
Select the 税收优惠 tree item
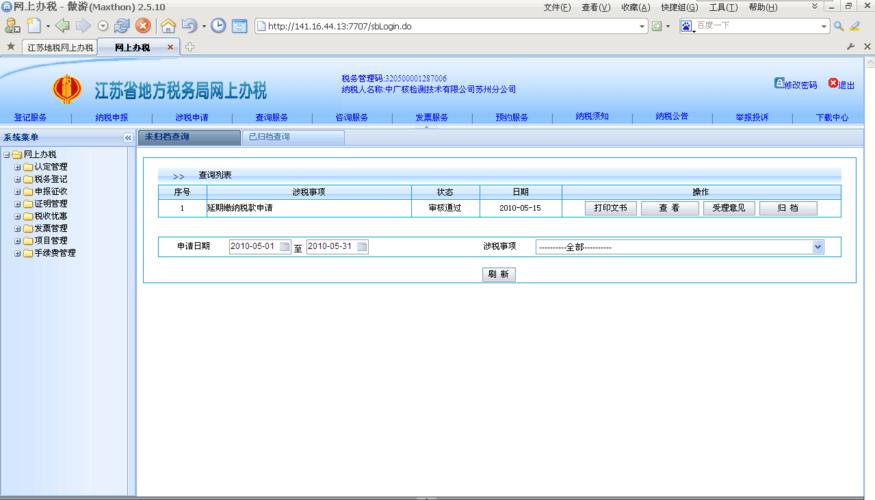[x=51, y=216]
